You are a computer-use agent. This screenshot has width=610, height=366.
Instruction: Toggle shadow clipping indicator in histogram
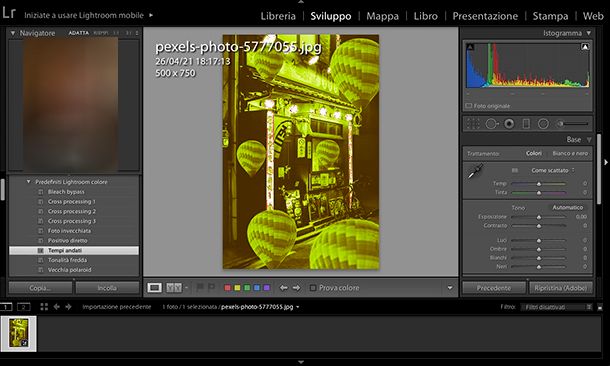470,47
